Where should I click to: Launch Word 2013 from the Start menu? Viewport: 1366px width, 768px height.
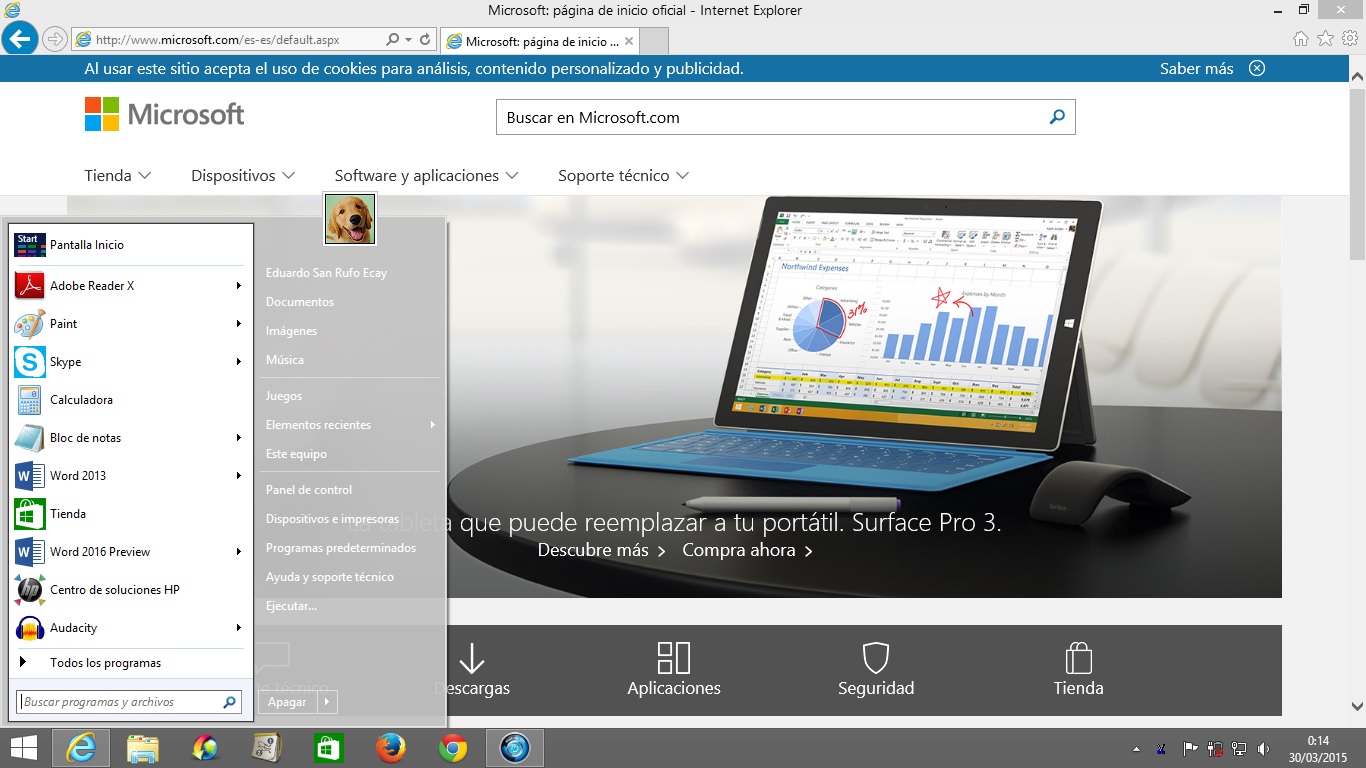(x=130, y=476)
